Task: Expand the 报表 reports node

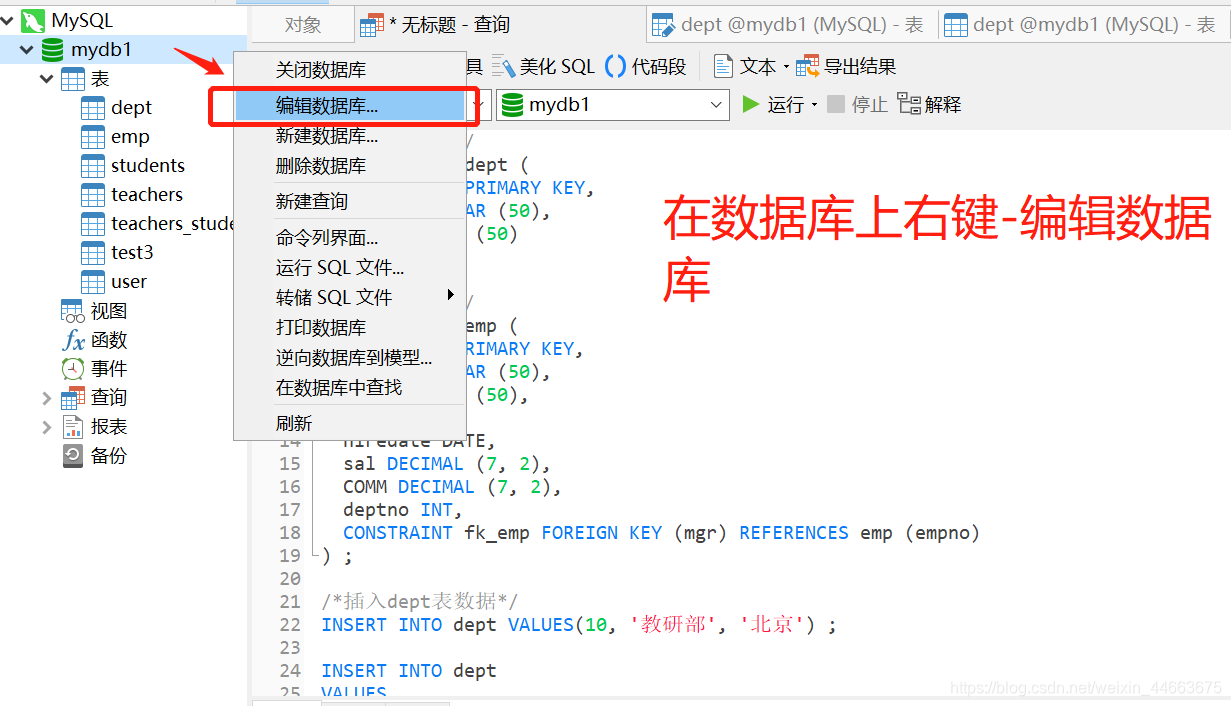Action: (x=47, y=427)
